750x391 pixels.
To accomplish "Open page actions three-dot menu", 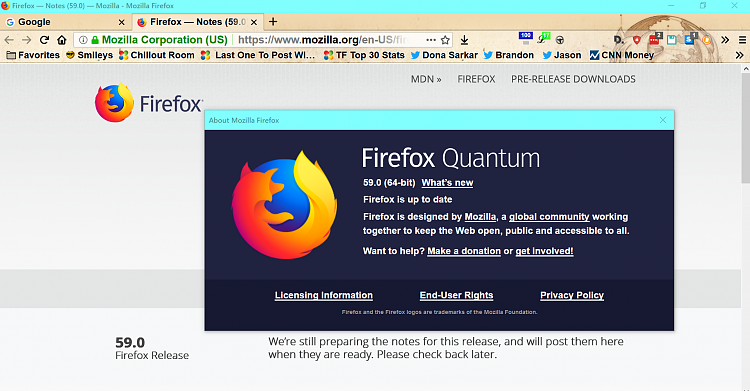I will (x=431, y=40).
